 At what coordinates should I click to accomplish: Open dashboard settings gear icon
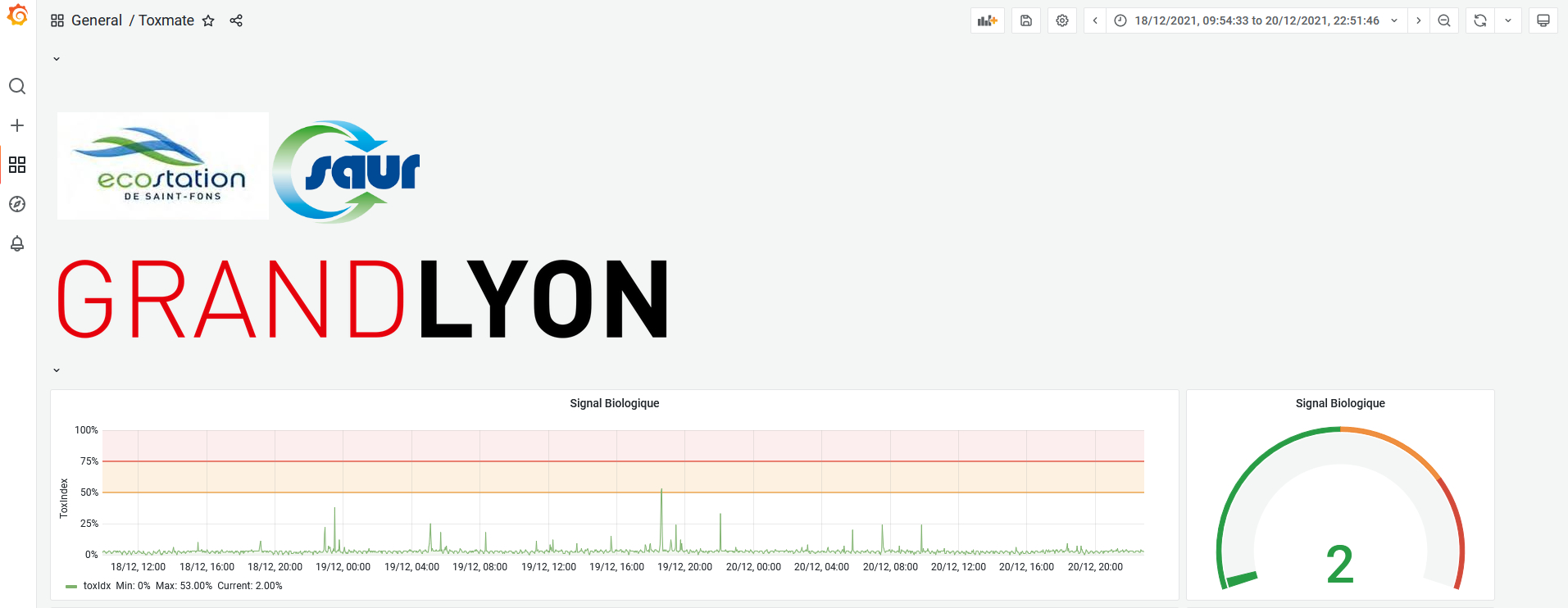pyautogui.click(x=1062, y=20)
